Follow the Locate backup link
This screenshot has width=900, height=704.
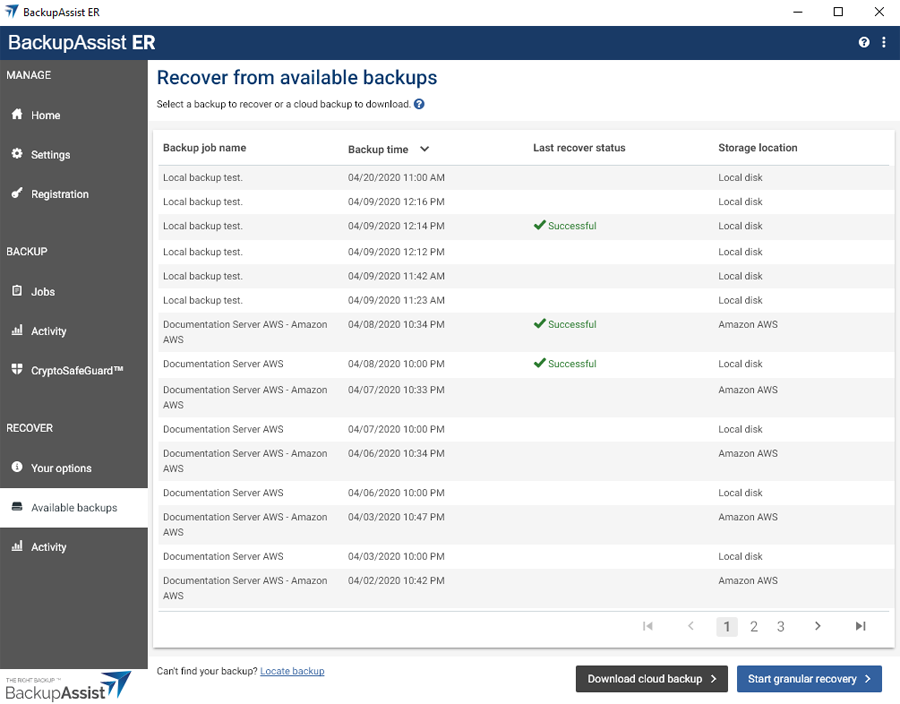[292, 671]
